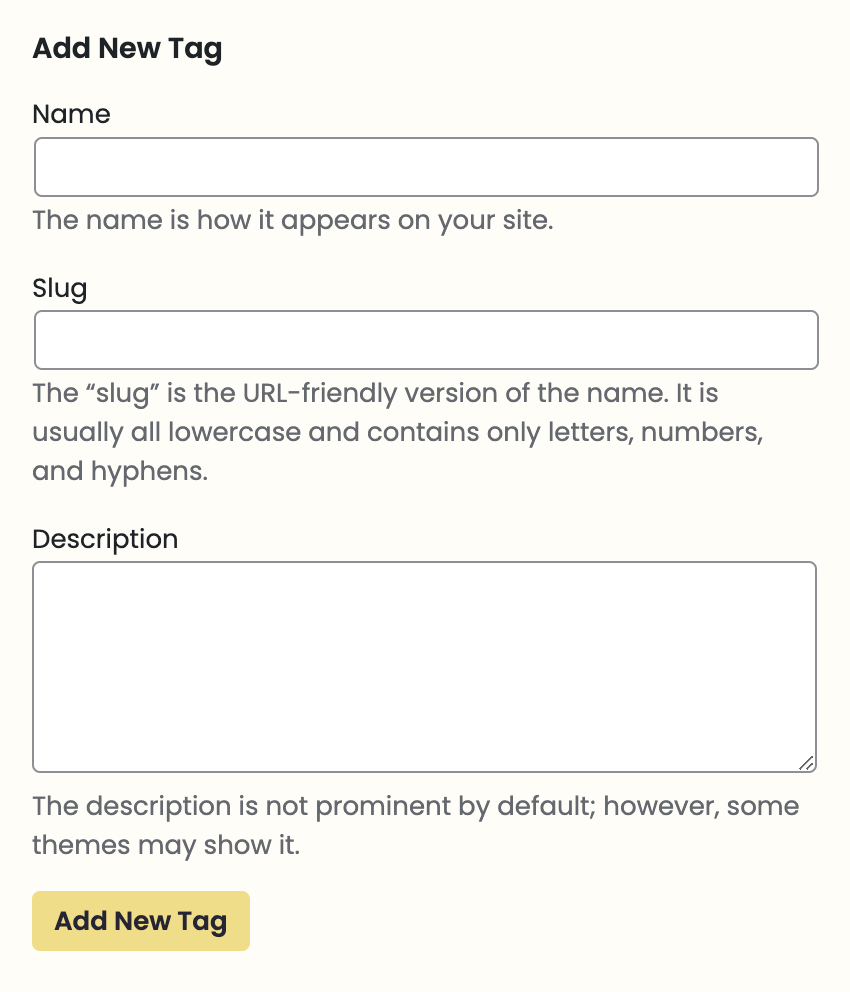The image size is (850, 992).
Task: Click the Add New Tag heading
Action: (x=127, y=49)
